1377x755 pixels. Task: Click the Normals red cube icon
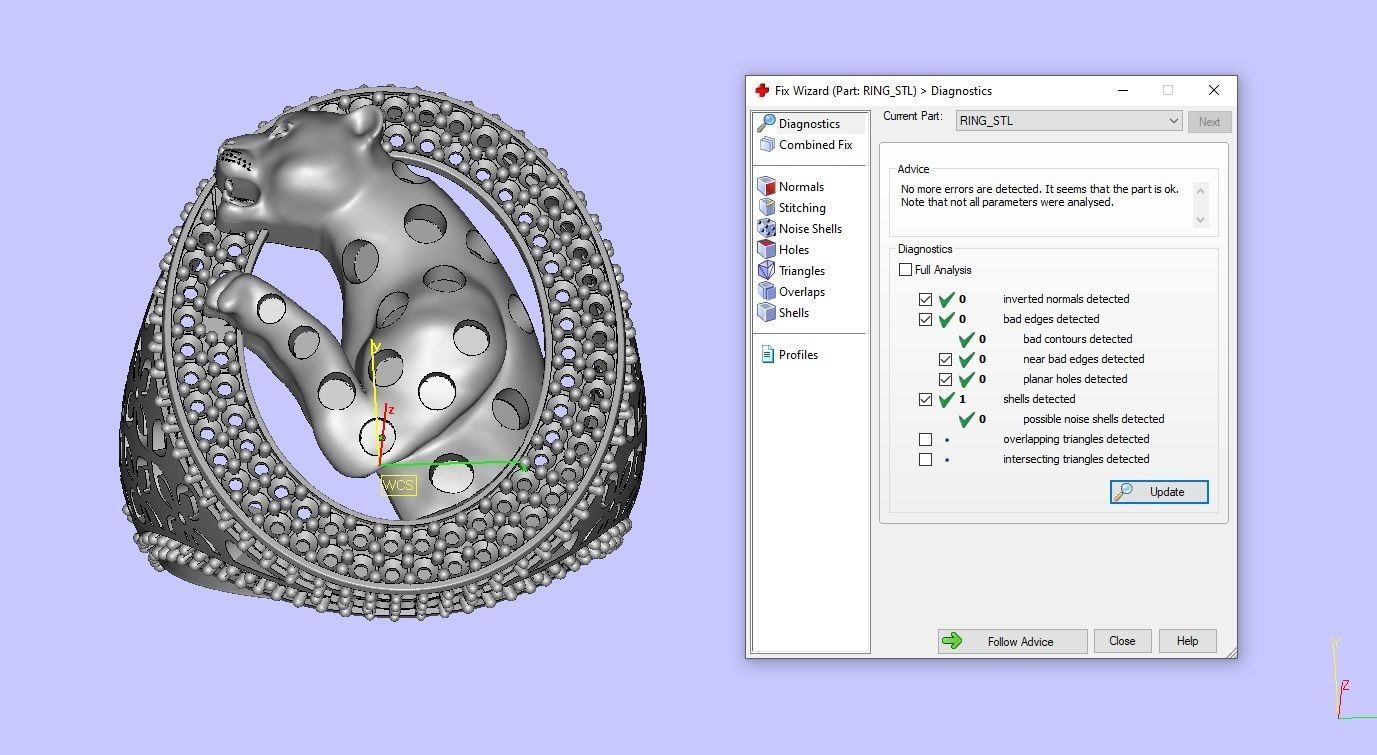767,186
